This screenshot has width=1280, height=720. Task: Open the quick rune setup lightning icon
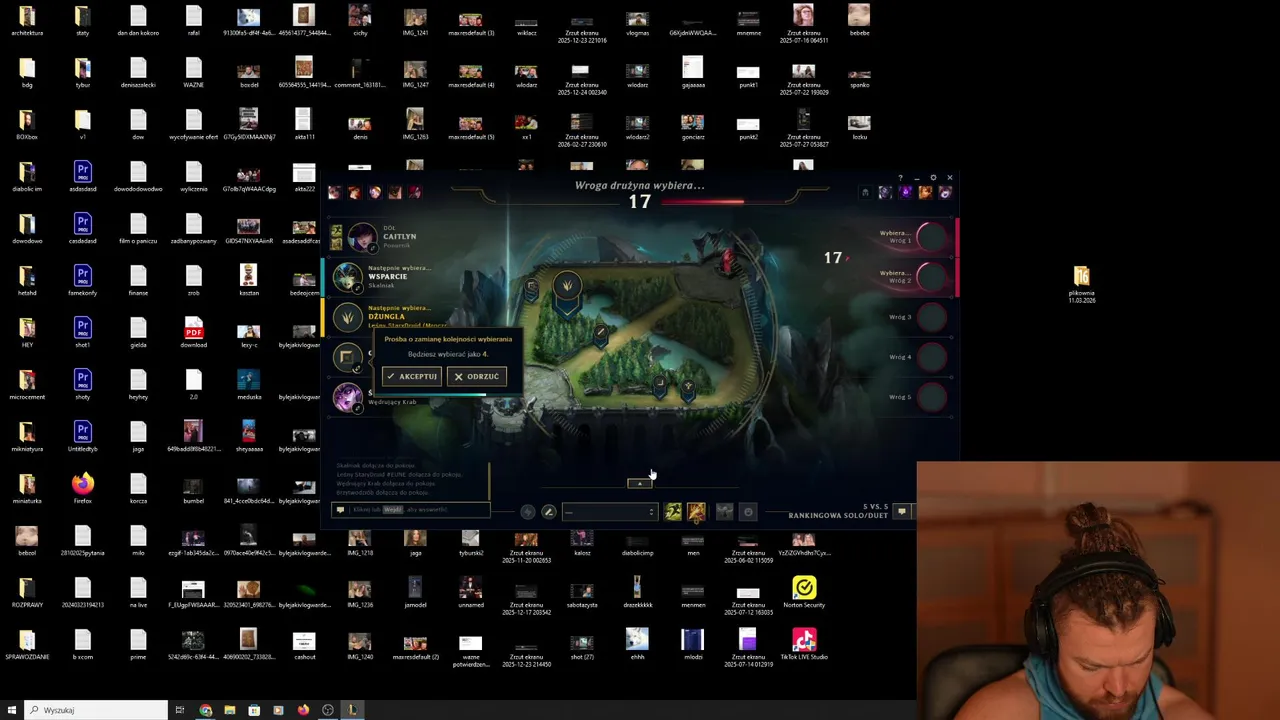coord(528,512)
